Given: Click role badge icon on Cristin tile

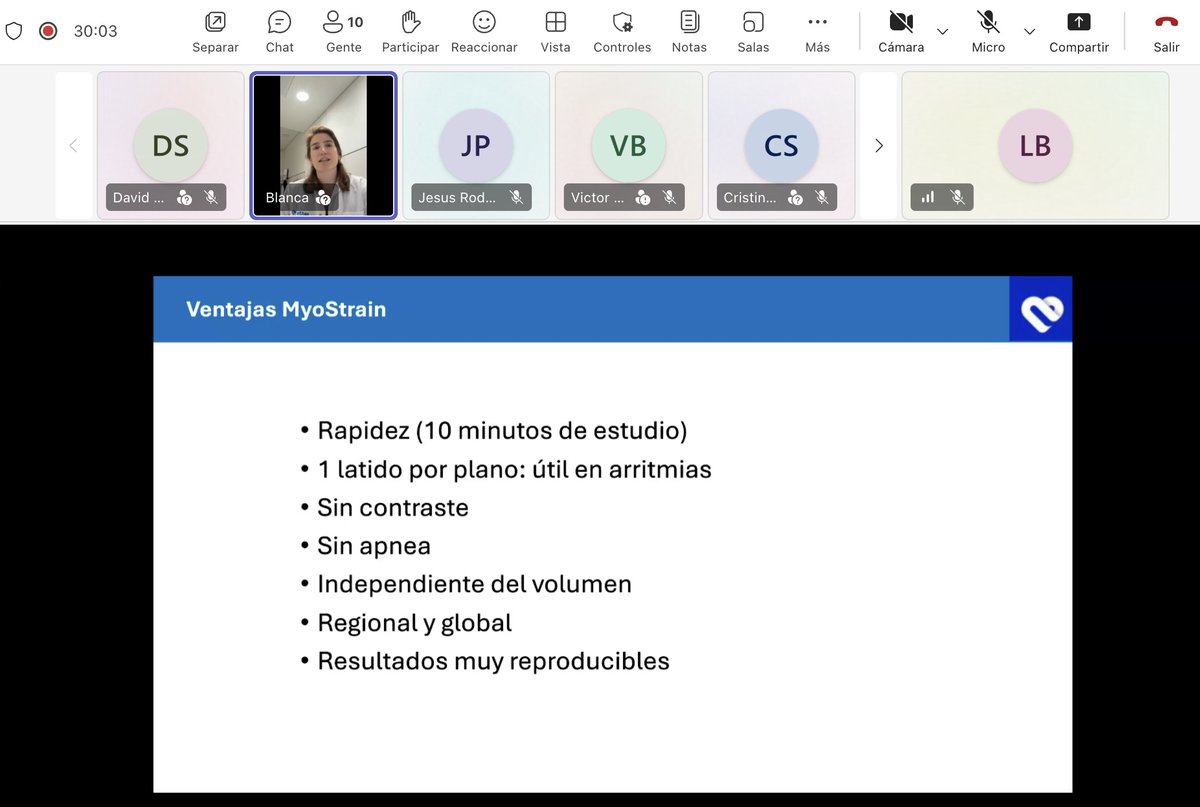Looking at the screenshot, I should [795, 198].
